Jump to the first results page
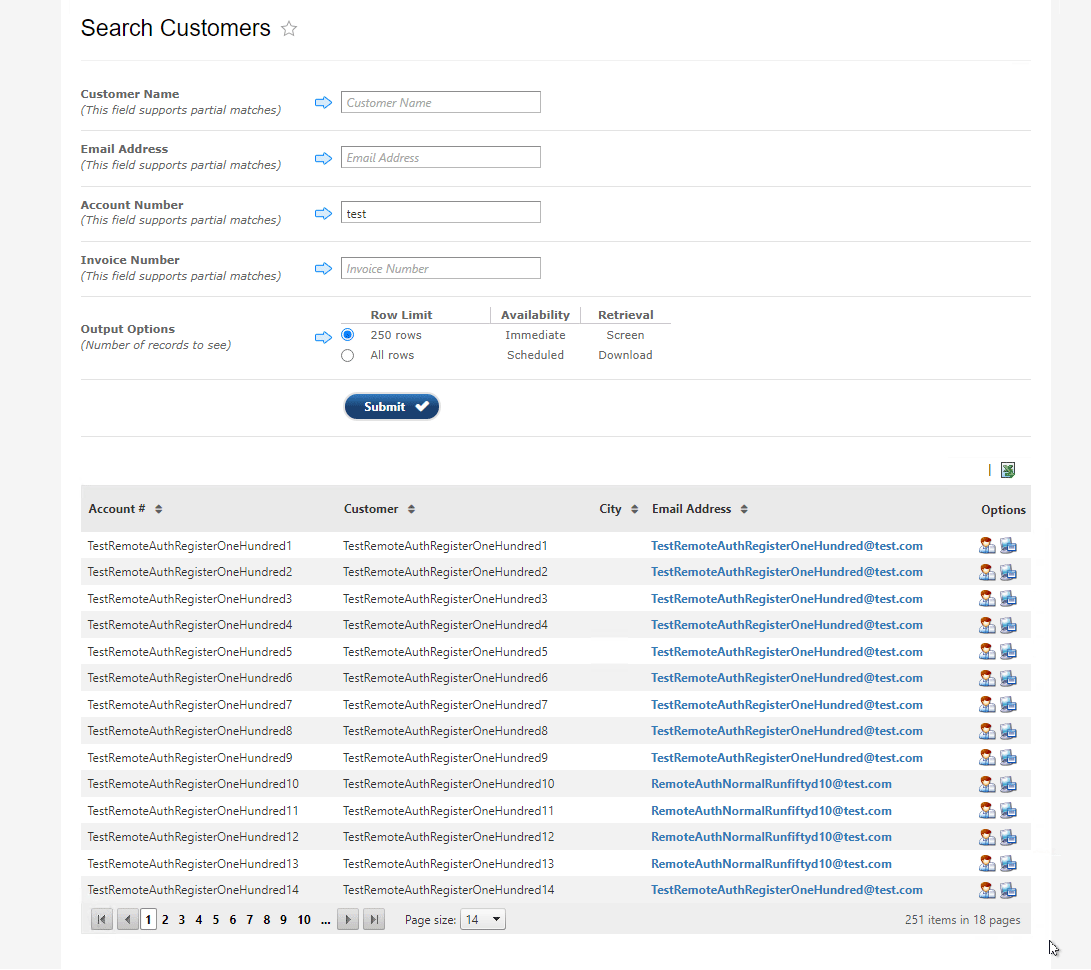1091x970 pixels. pos(102,919)
